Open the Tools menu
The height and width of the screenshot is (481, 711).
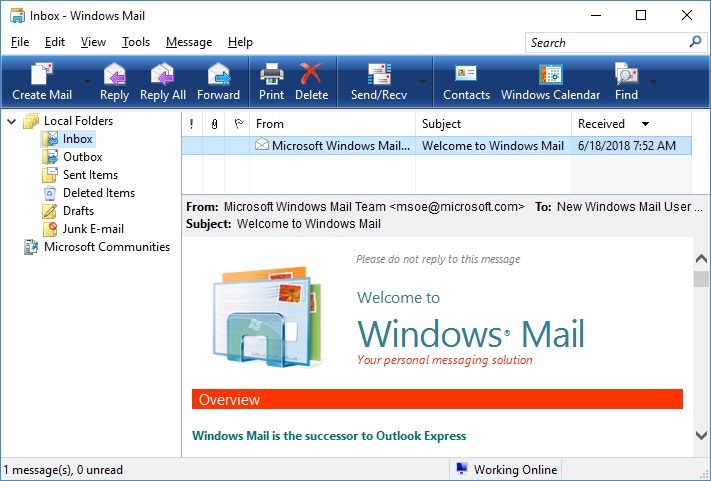pos(136,42)
